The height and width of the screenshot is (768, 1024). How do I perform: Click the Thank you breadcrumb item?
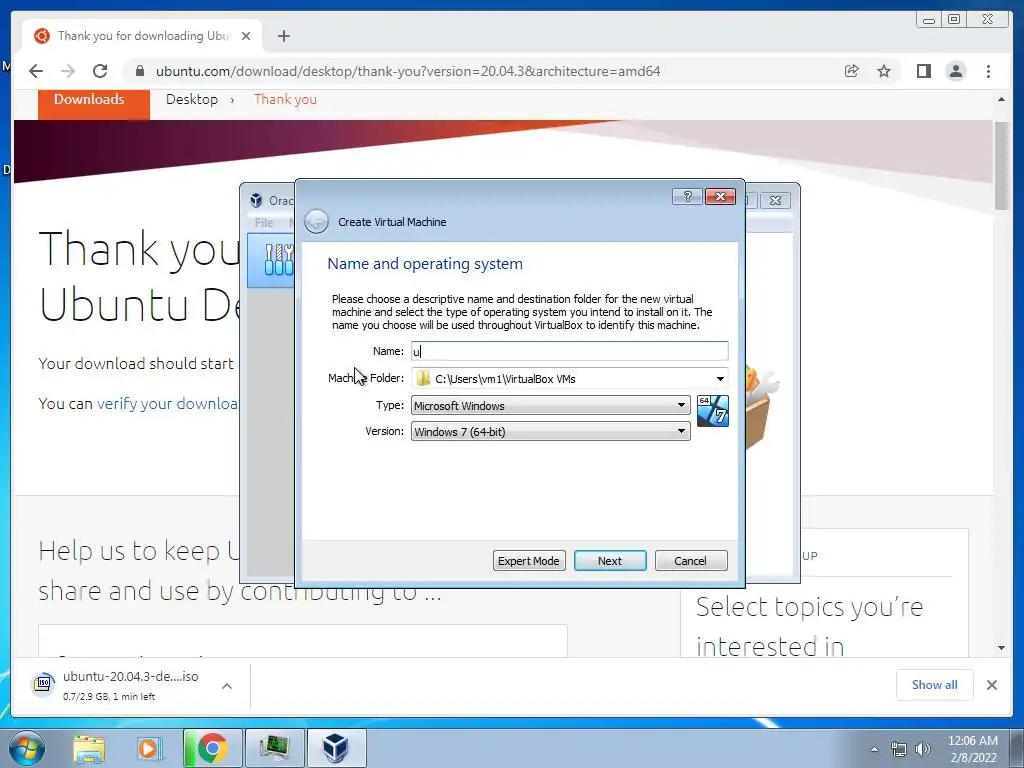(285, 99)
